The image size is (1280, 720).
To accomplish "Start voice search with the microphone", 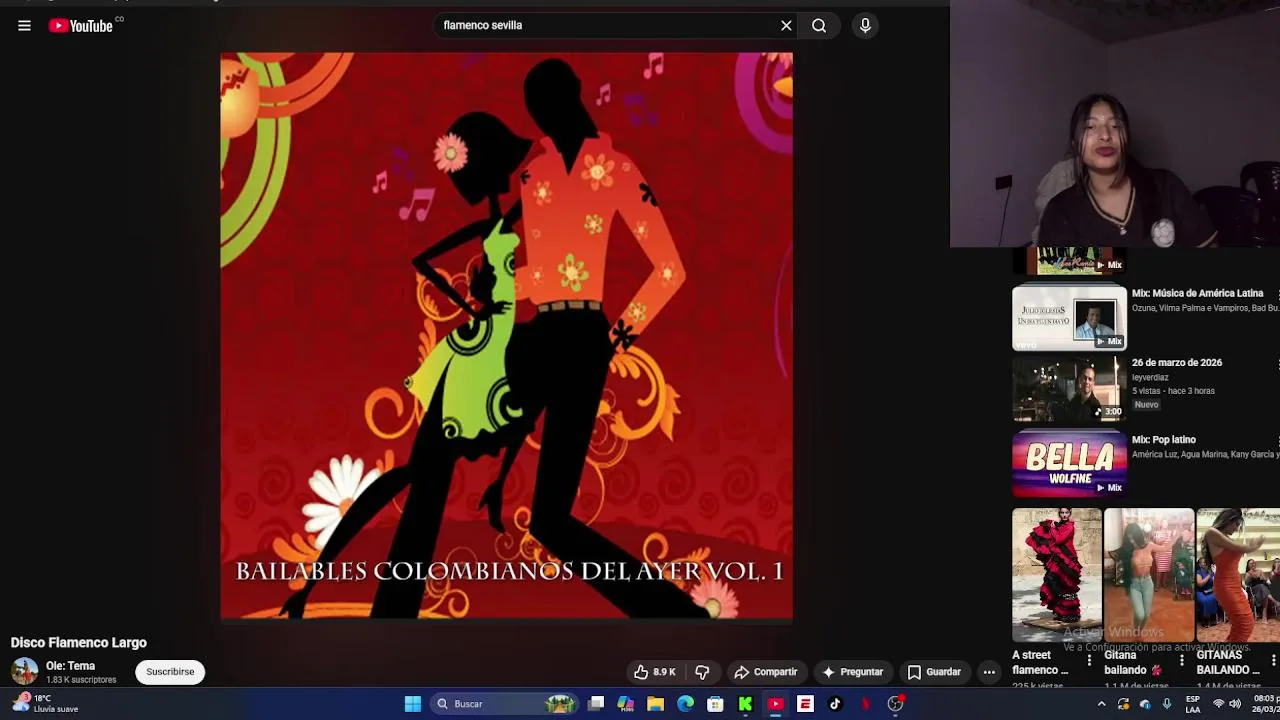I will click(865, 26).
